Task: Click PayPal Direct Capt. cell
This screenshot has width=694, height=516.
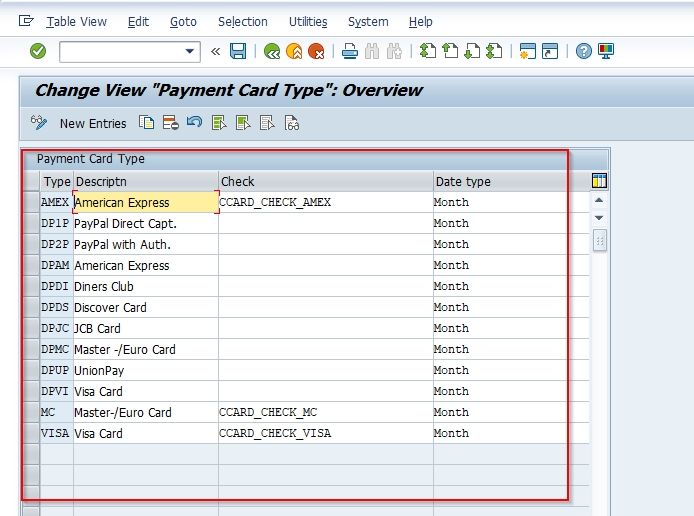Action: [x=146, y=223]
